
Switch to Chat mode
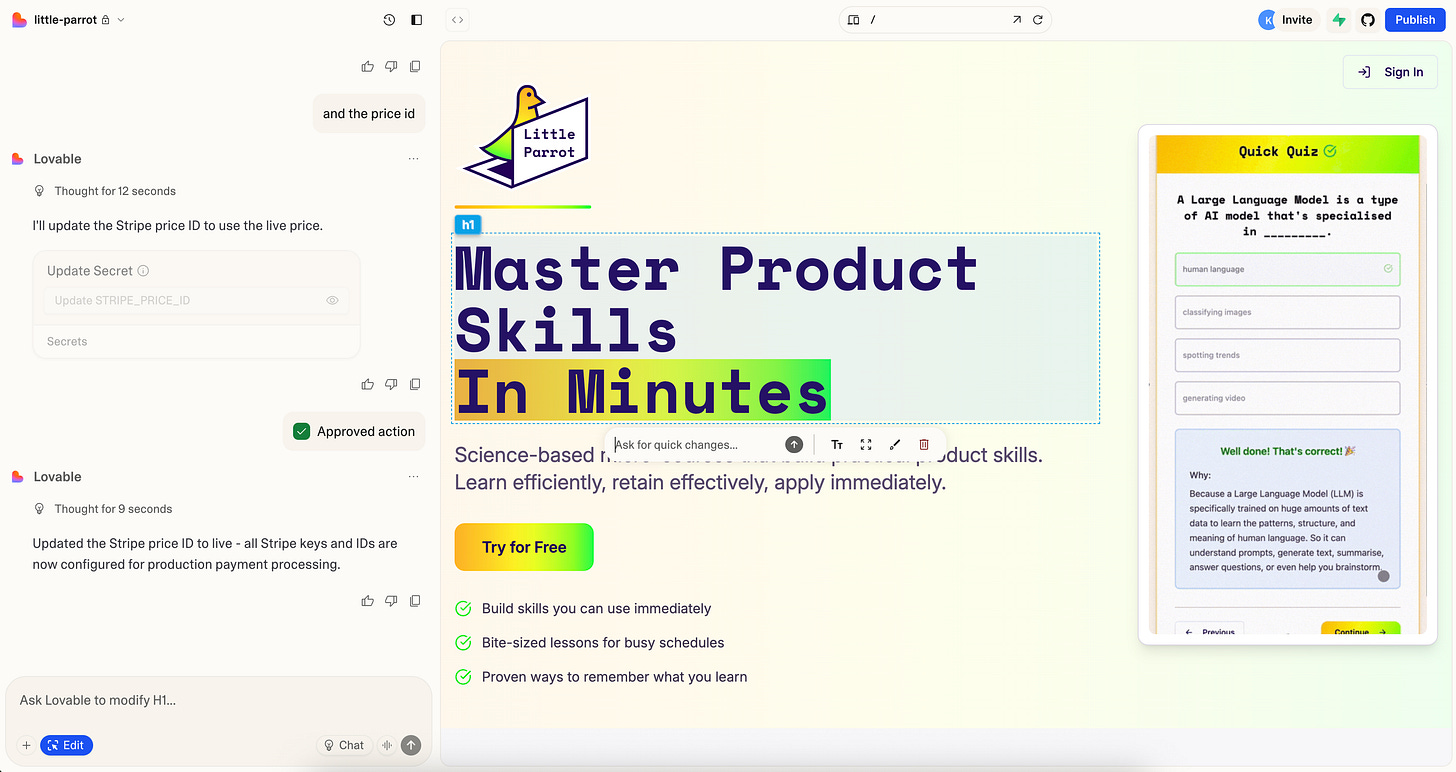point(344,745)
